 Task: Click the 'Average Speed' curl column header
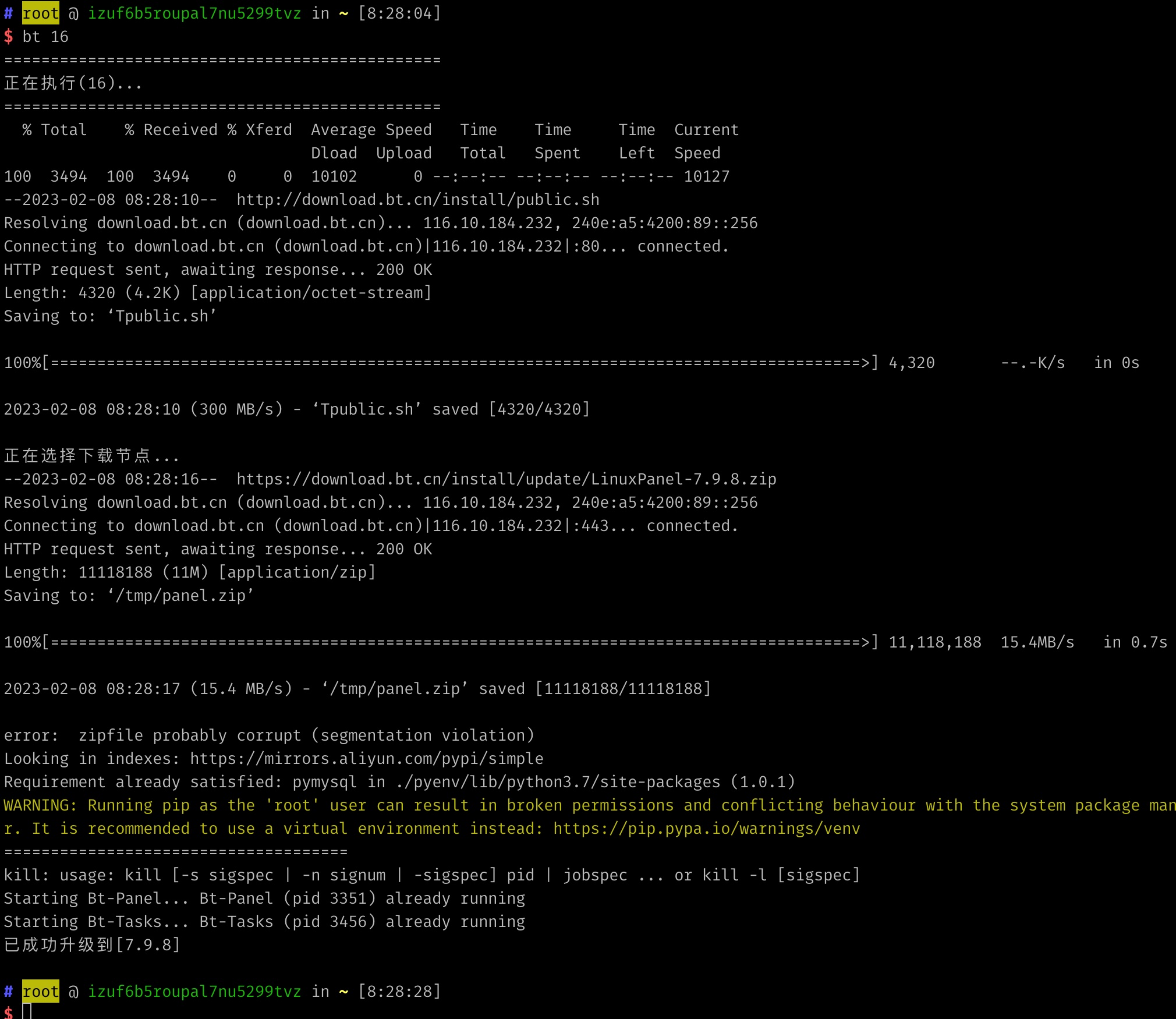point(371,130)
